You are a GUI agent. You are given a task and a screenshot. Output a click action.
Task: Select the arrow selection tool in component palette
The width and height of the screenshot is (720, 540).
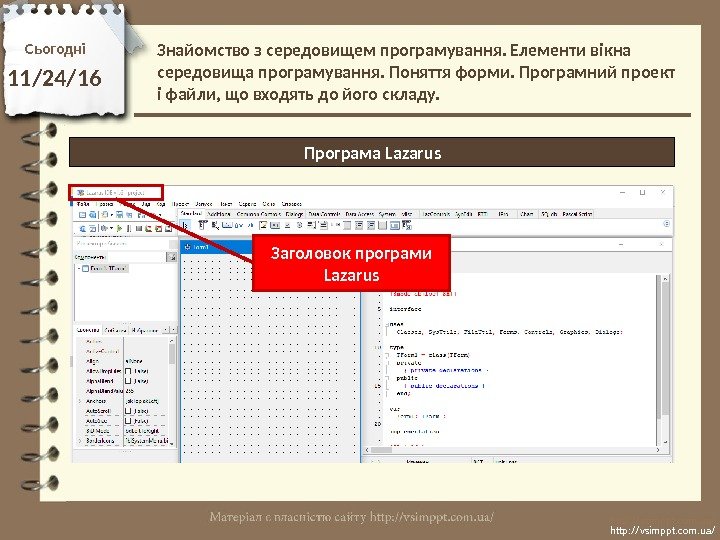[185, 225]
